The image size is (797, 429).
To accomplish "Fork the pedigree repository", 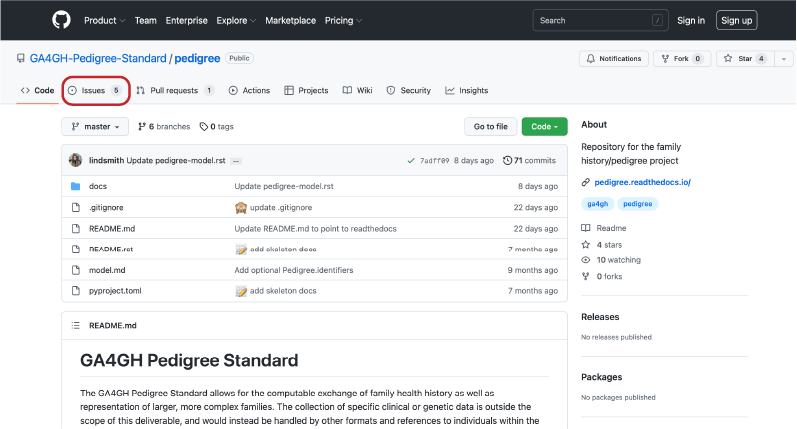I will pyautogui.click(x=682, y=59).
